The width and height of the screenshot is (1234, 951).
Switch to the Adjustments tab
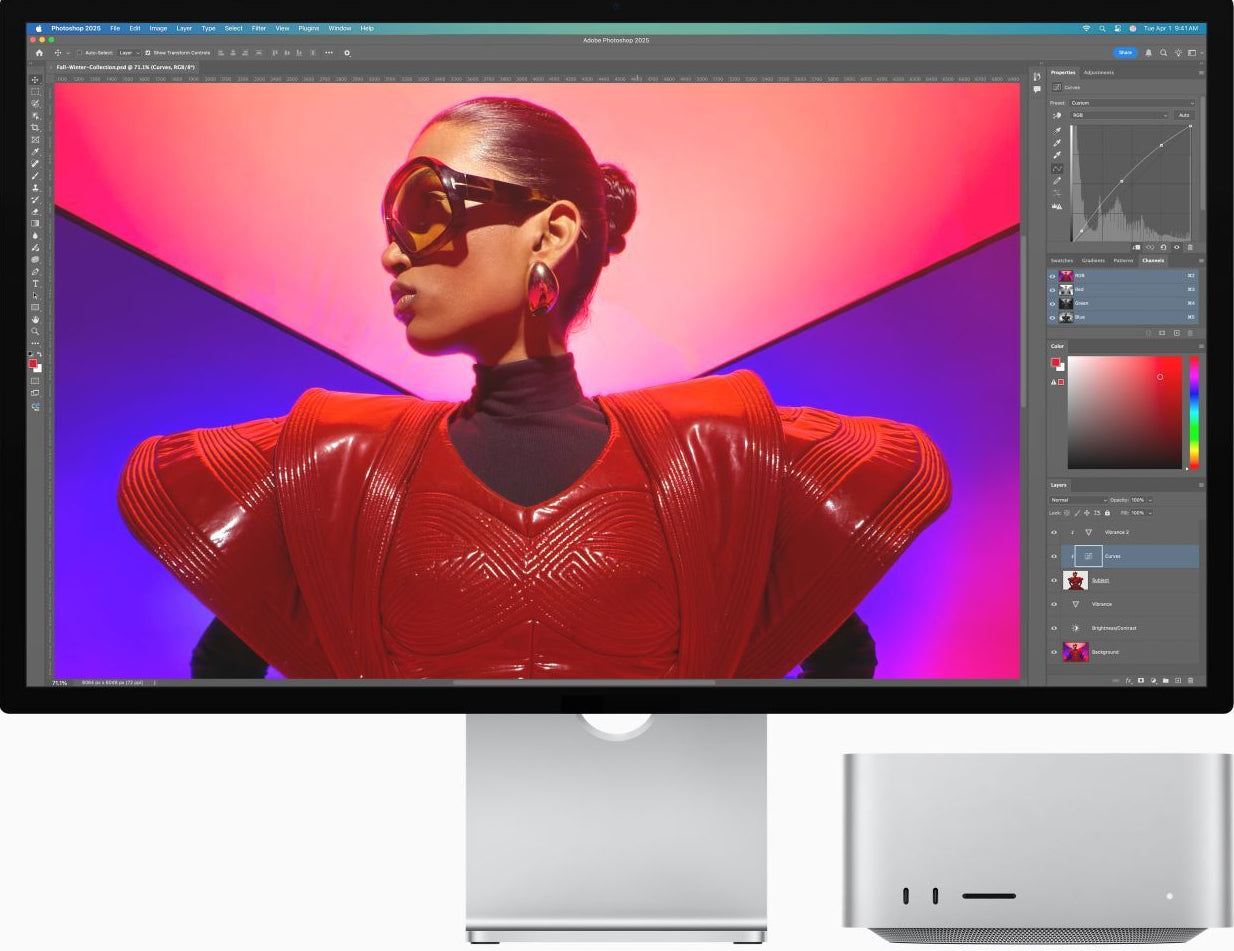pos(1098,72)
